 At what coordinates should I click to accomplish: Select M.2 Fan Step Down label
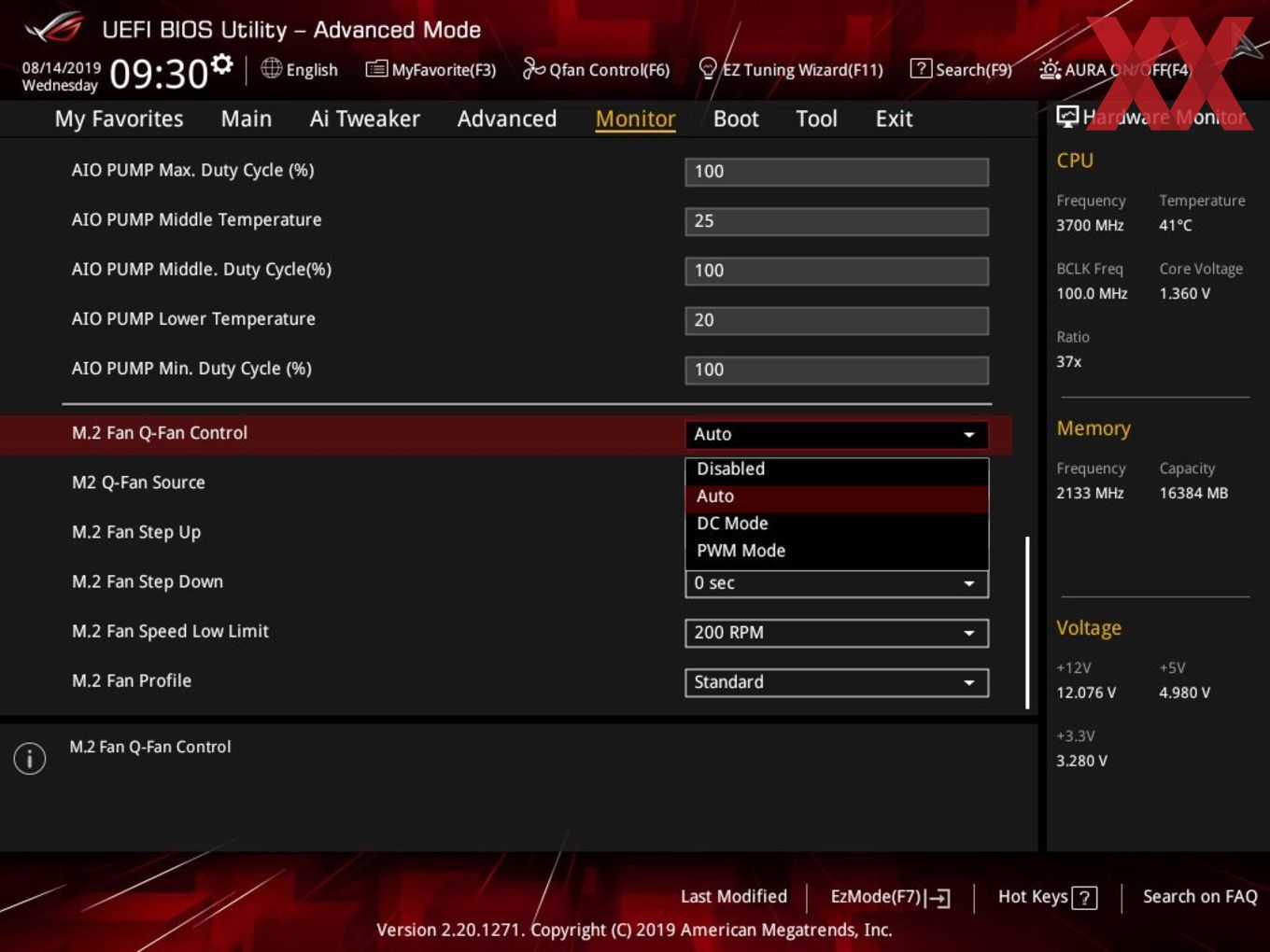pyautogui.click(x=148, y=581)
